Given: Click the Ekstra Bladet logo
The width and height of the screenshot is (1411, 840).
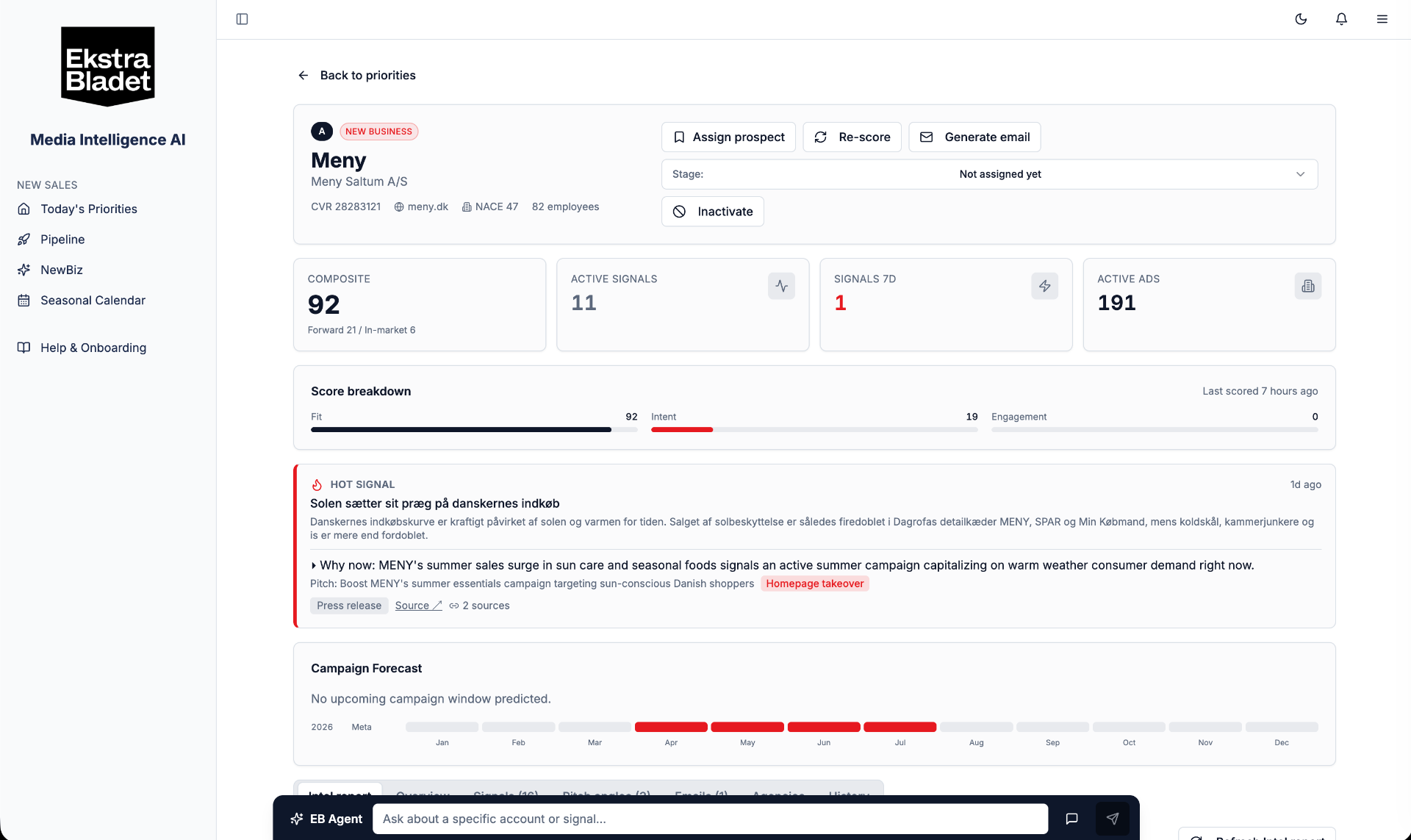Looking at the screenshot, I should coord(108,66).
